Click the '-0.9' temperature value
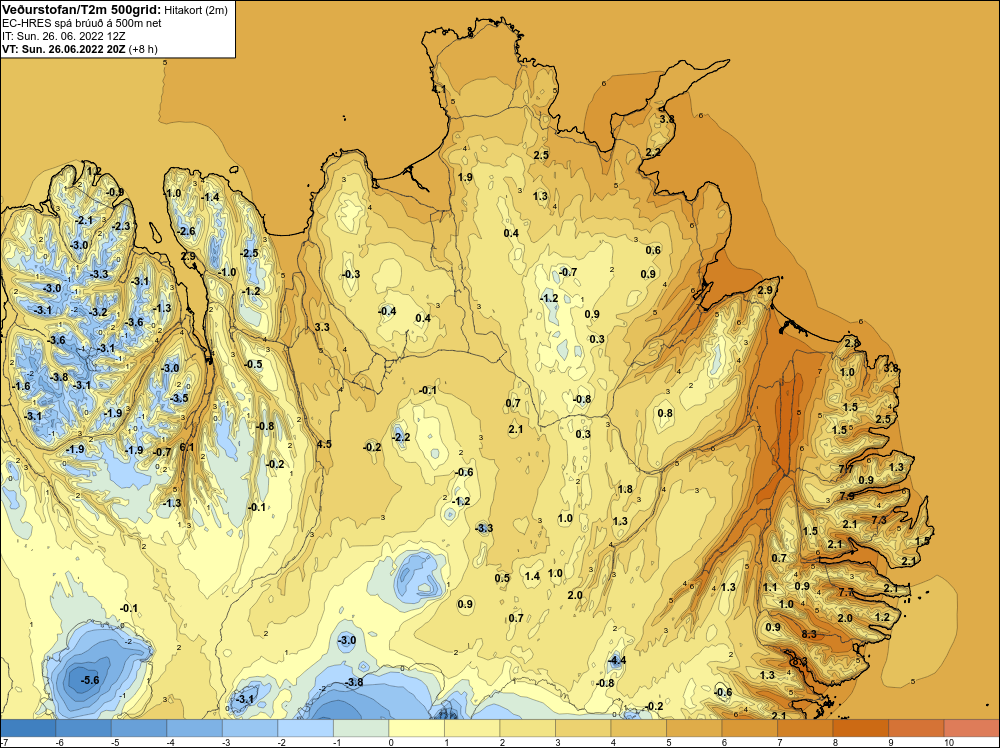The height and width of the screenshot is (748, 1000). coord(115,192)
